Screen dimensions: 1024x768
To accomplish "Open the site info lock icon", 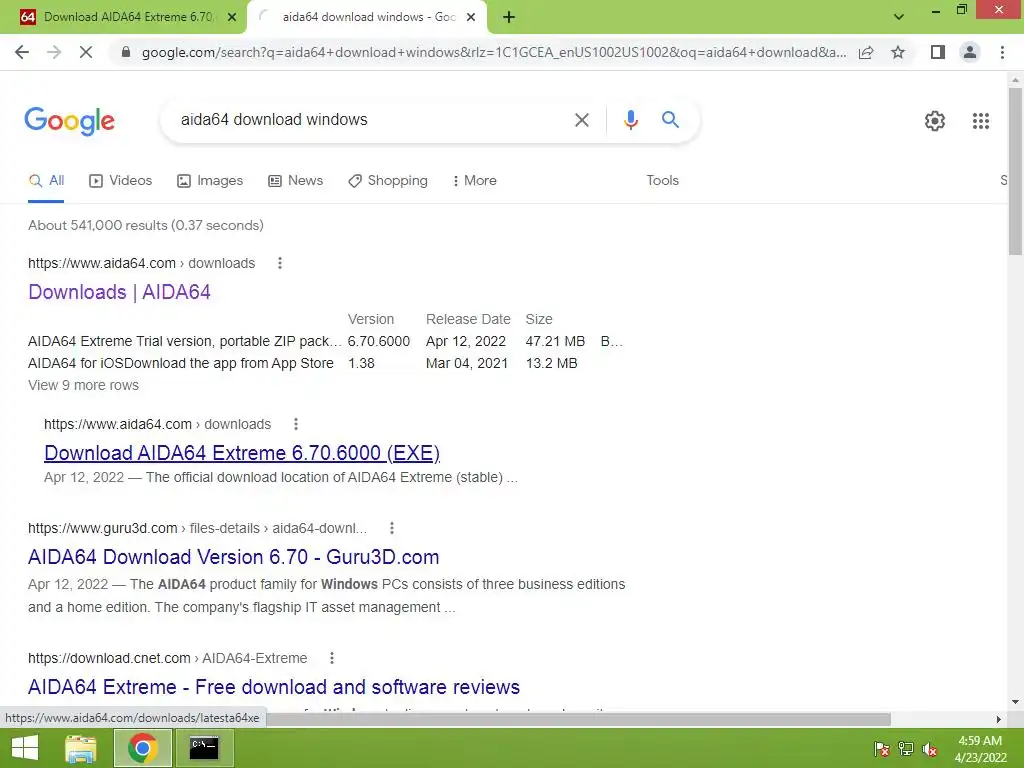I will point(126,52).
